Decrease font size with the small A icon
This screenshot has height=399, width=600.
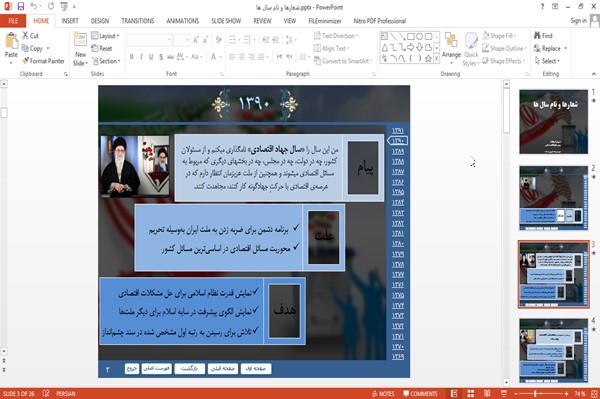205,40
